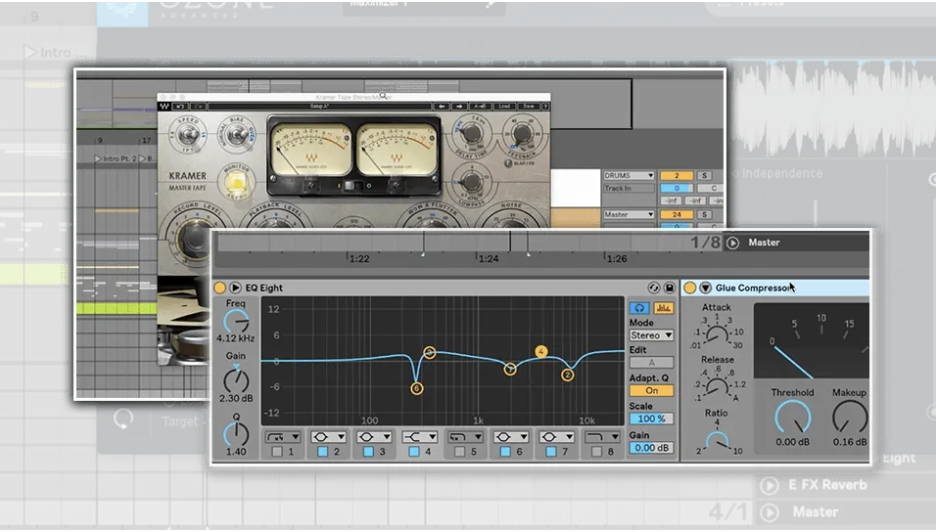936x532 pixels.
Task: Open filter type dropdown for band 3
Action: [374, 437]
